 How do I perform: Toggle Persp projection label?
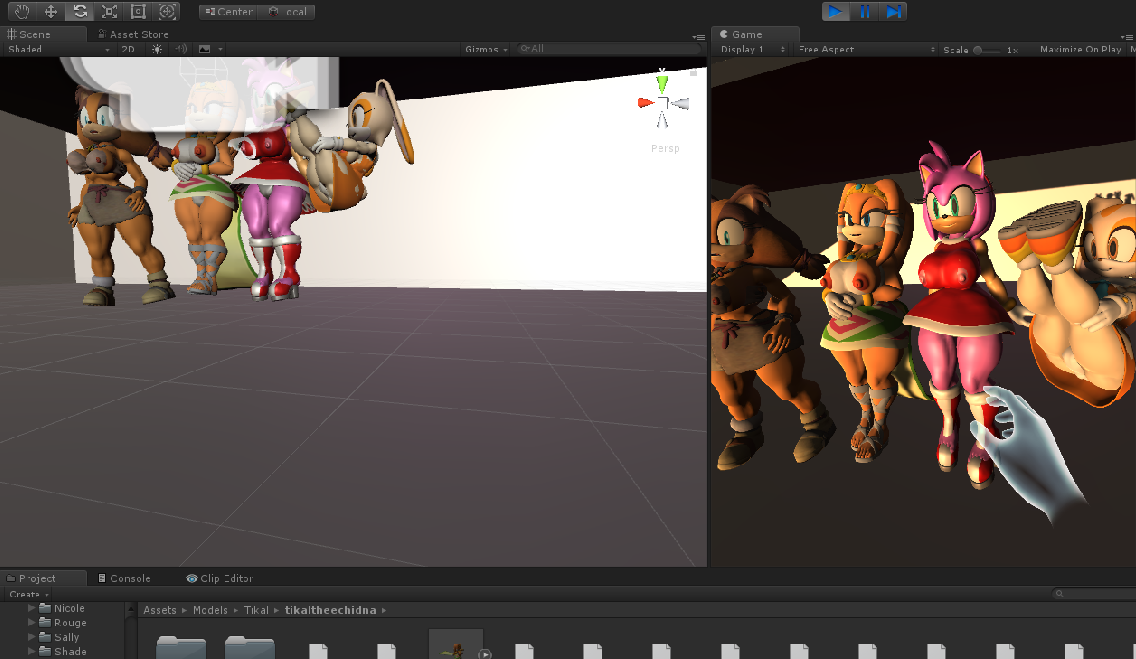(665, 148)
